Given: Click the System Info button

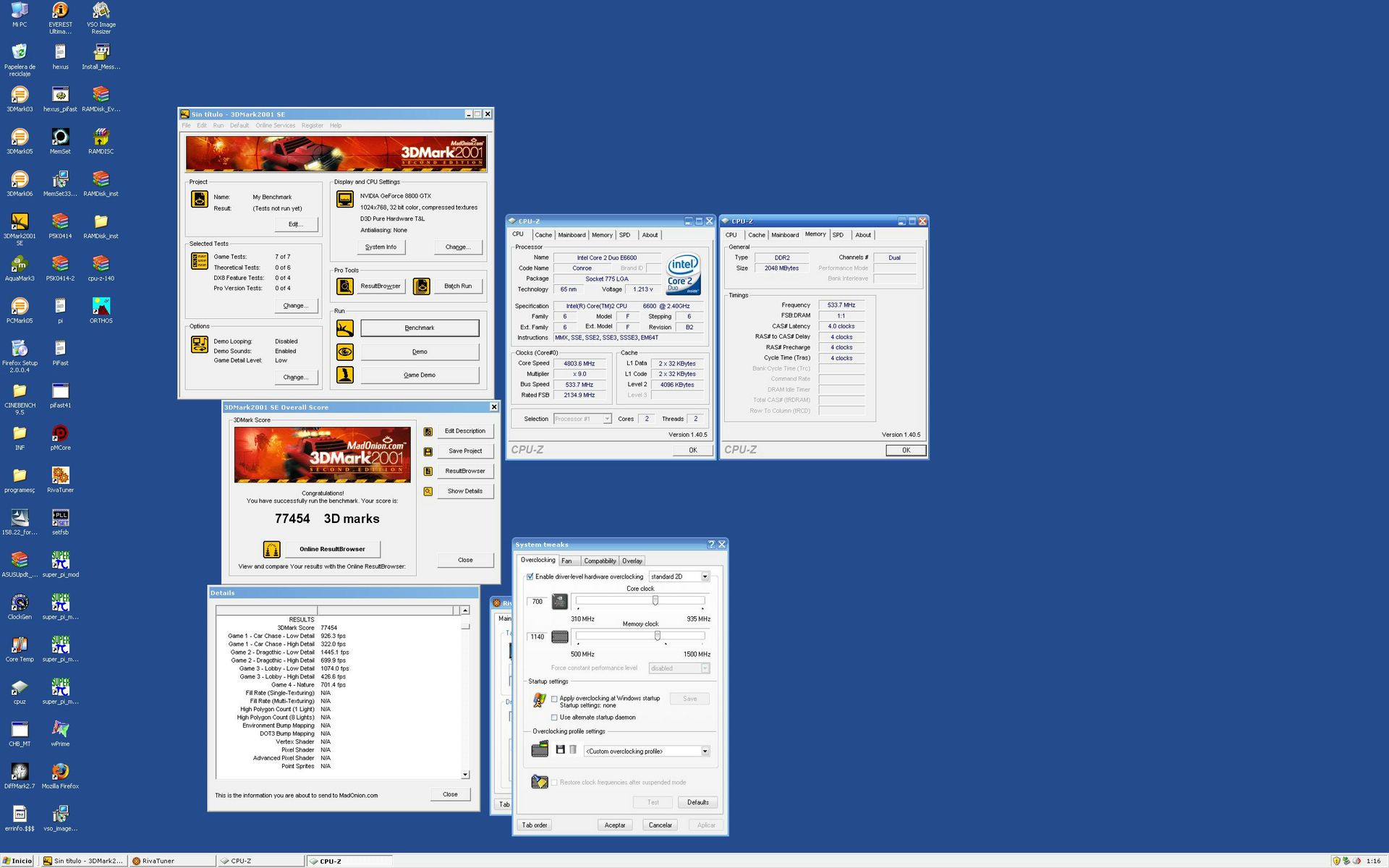Looking at the screenshot, I should (x=381, y=247).
